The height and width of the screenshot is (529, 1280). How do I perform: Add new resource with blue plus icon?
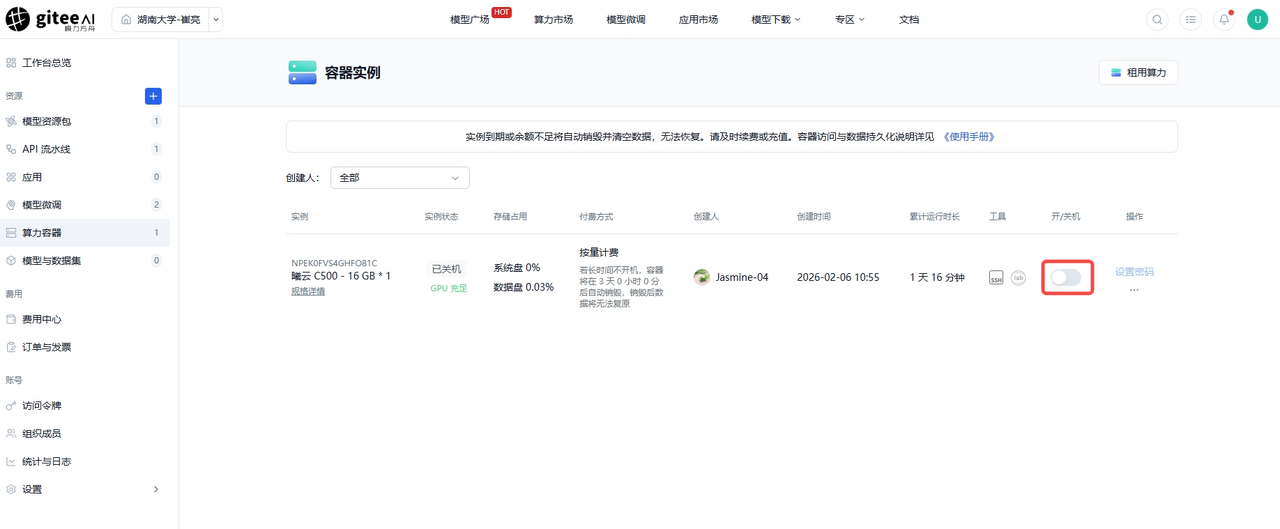153,96
